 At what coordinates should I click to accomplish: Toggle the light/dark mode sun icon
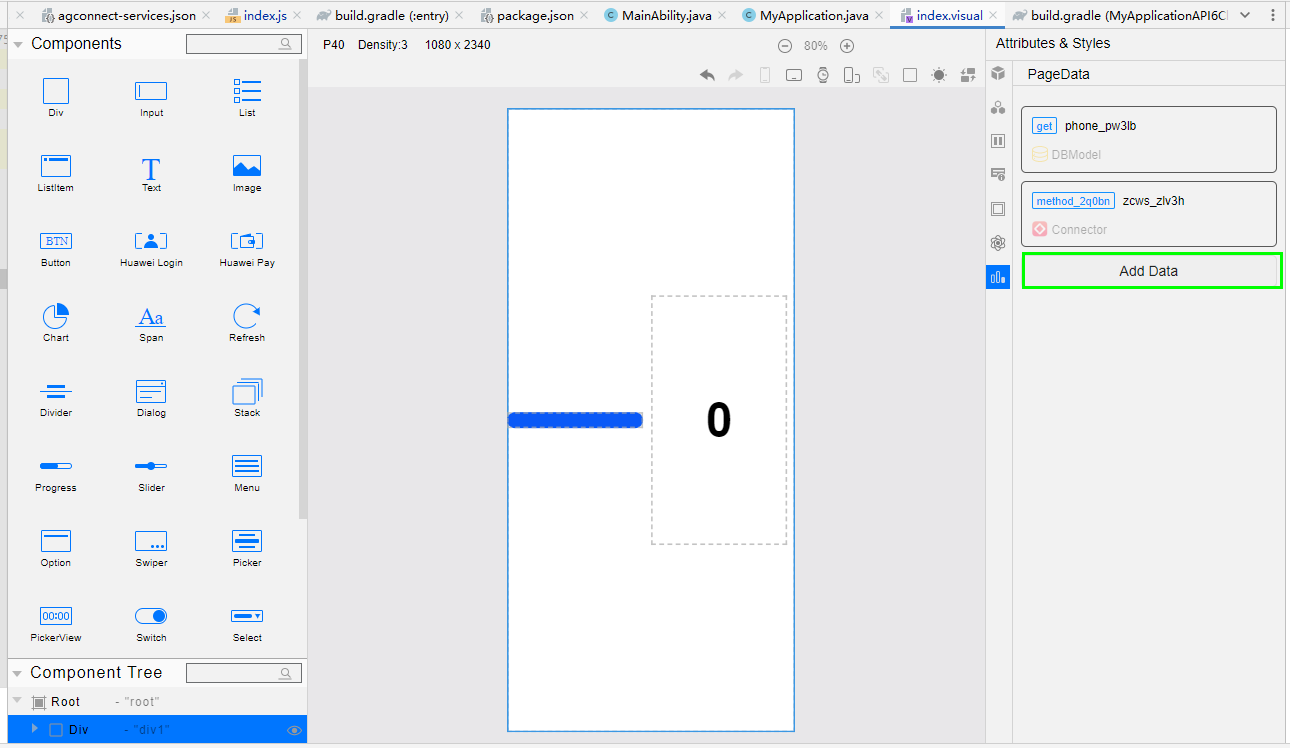[x=939, y=75]
